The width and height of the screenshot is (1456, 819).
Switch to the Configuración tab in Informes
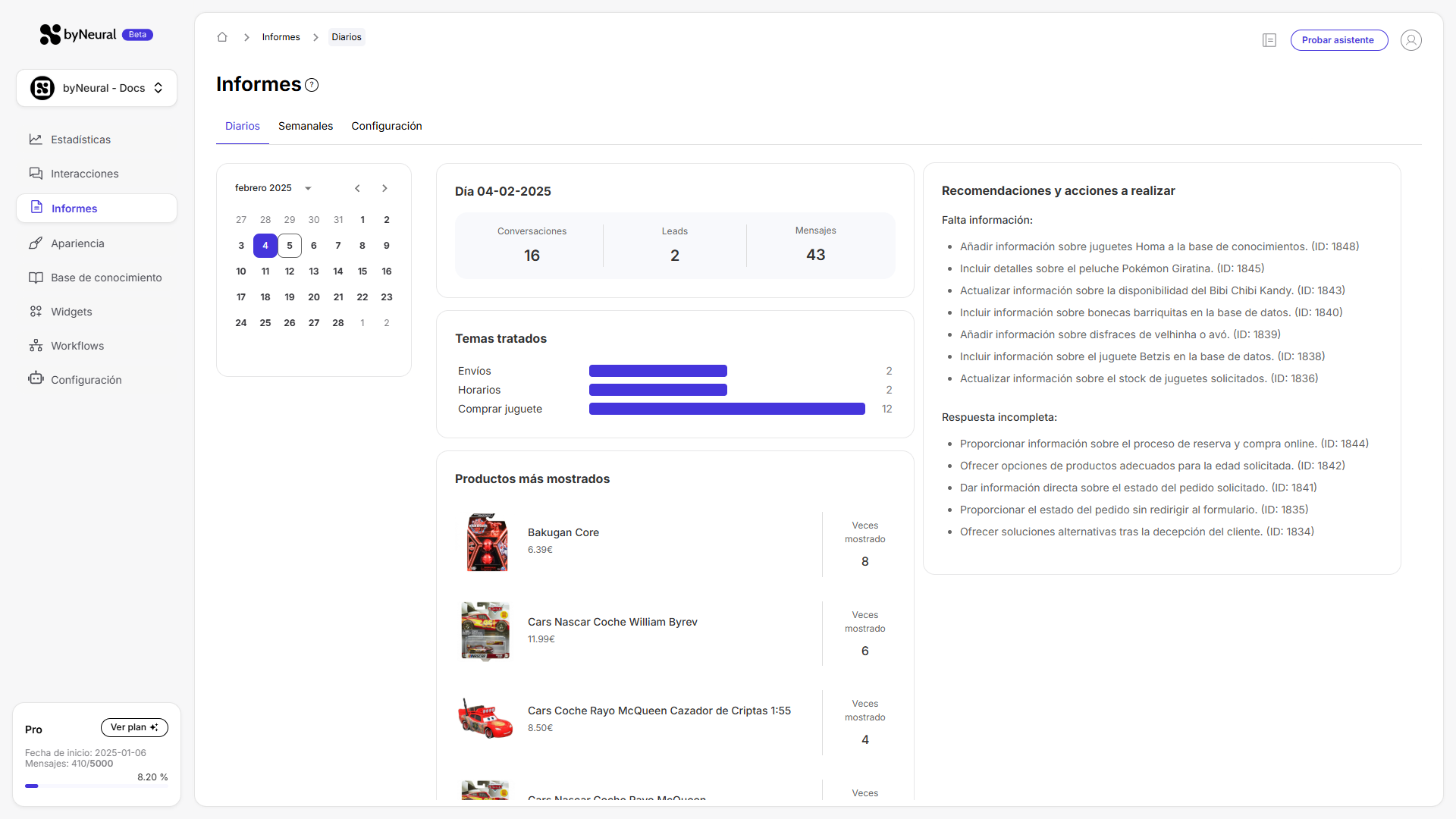click(386, 126)
